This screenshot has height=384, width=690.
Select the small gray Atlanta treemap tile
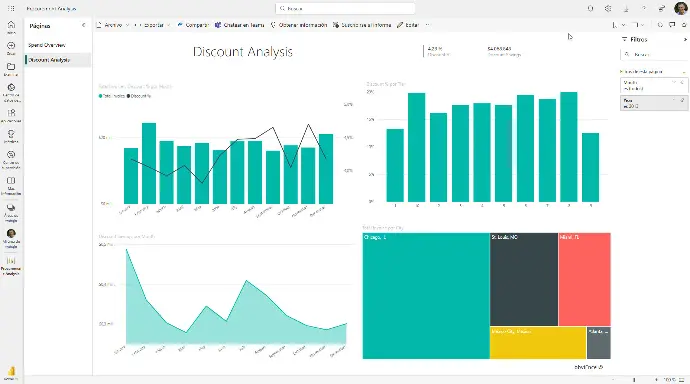[x=598, y=343]
